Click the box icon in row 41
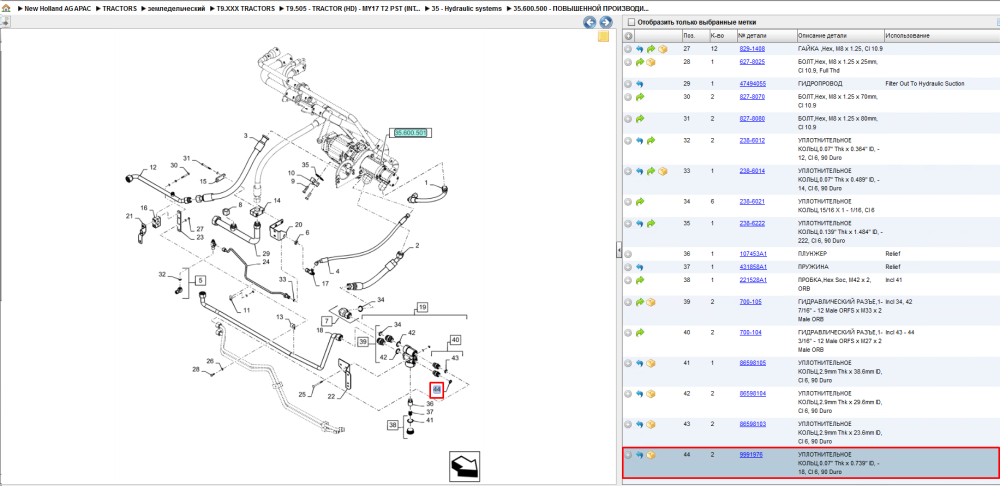 651,364
